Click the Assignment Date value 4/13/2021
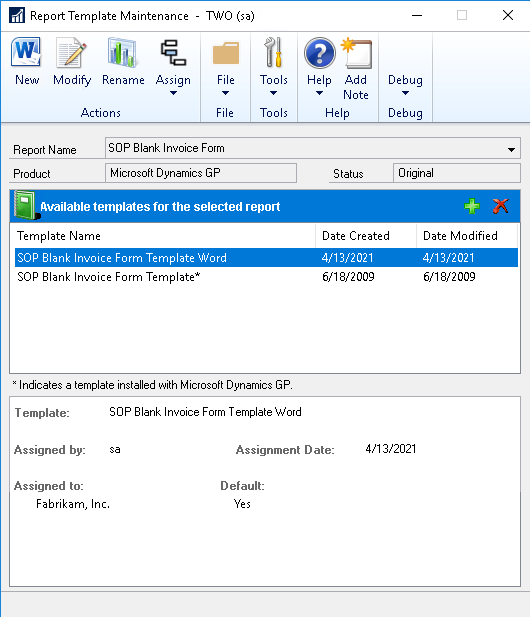Image resolution: width=530 pixels, height=617 pixels. [x=391, y=449]
